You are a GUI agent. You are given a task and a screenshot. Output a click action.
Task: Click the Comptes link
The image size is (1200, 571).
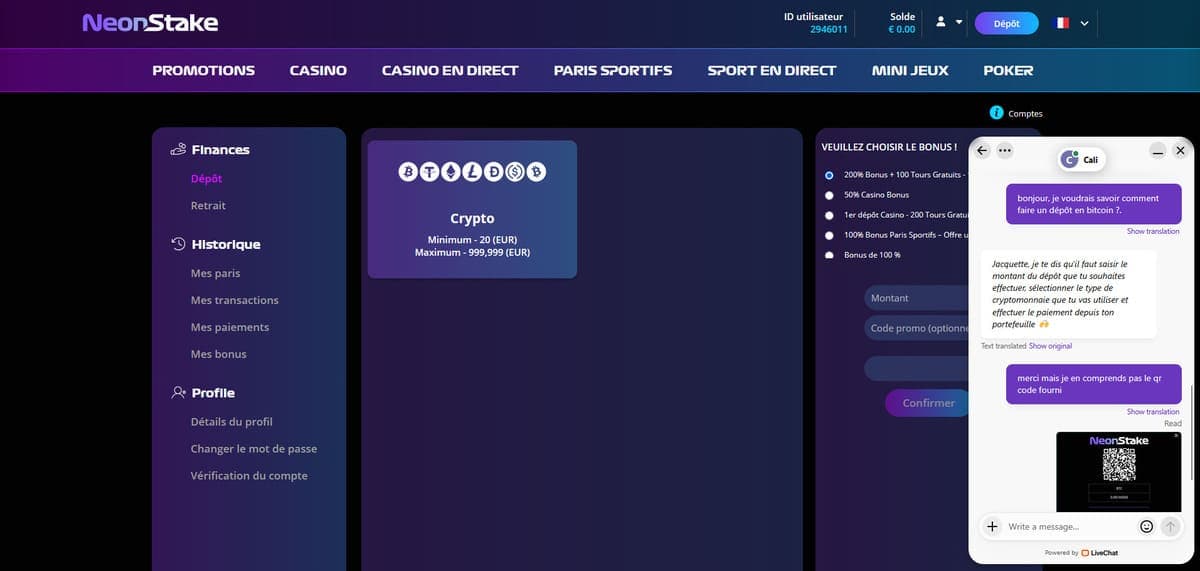(1025, 114)
